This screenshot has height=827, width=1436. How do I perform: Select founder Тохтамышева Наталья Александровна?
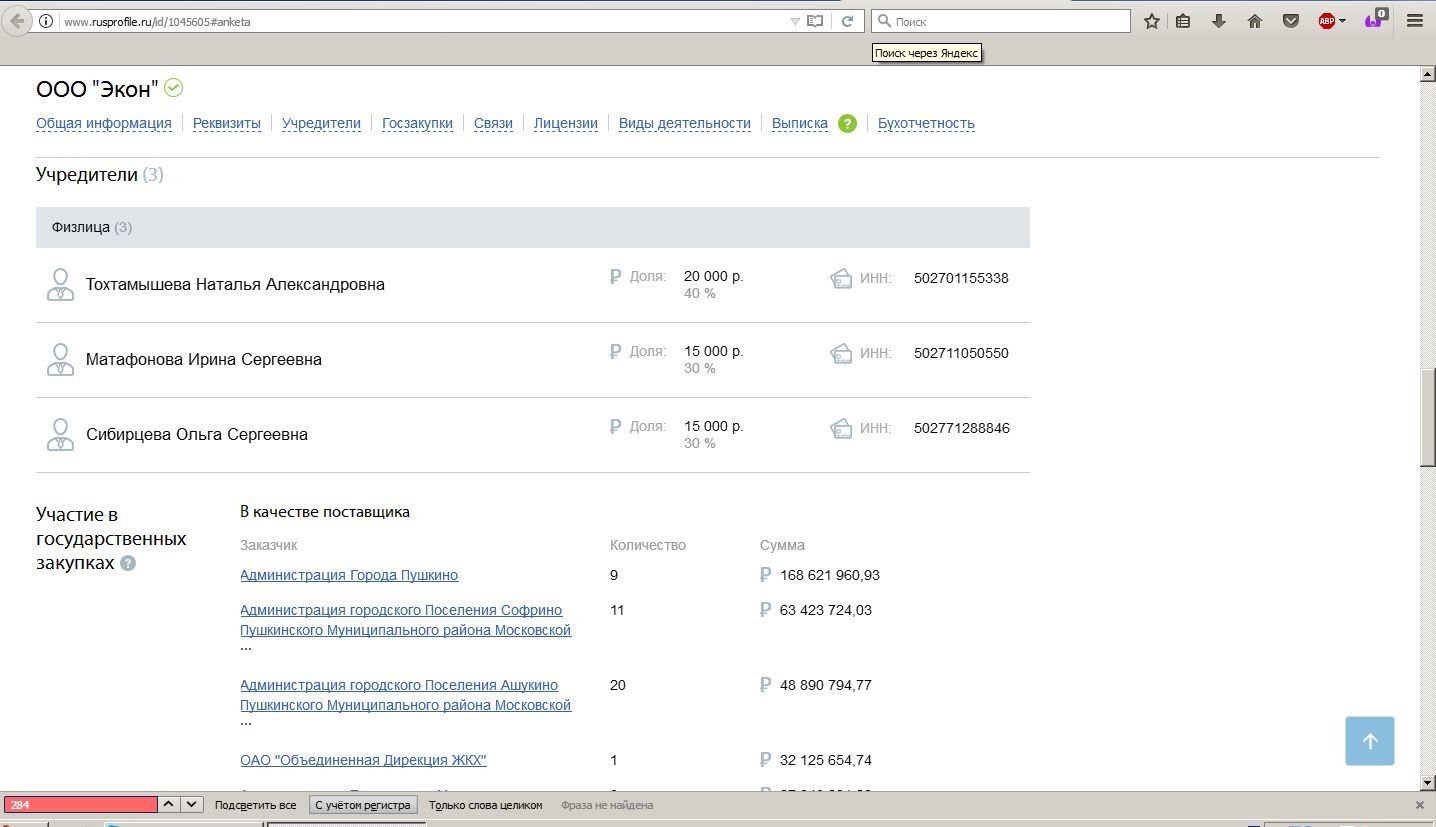tap(235, 284)
